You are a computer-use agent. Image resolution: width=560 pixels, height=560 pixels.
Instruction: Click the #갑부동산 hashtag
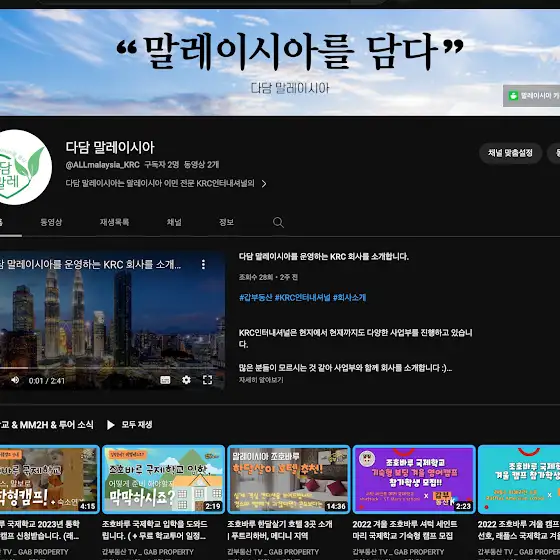click(256, 298)
